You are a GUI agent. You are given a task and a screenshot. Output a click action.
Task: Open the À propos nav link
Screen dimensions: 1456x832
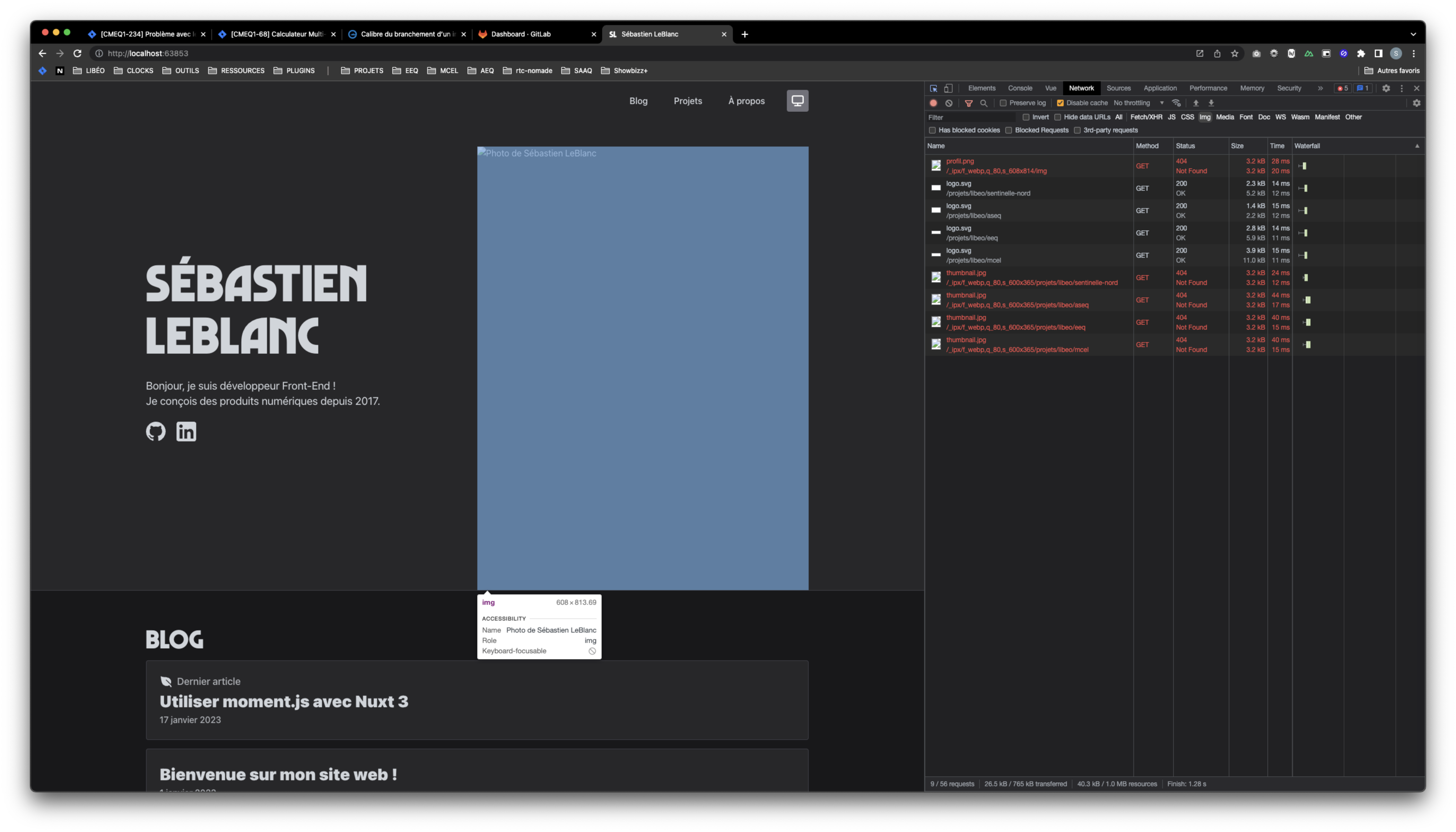click(x=746, y=101)
